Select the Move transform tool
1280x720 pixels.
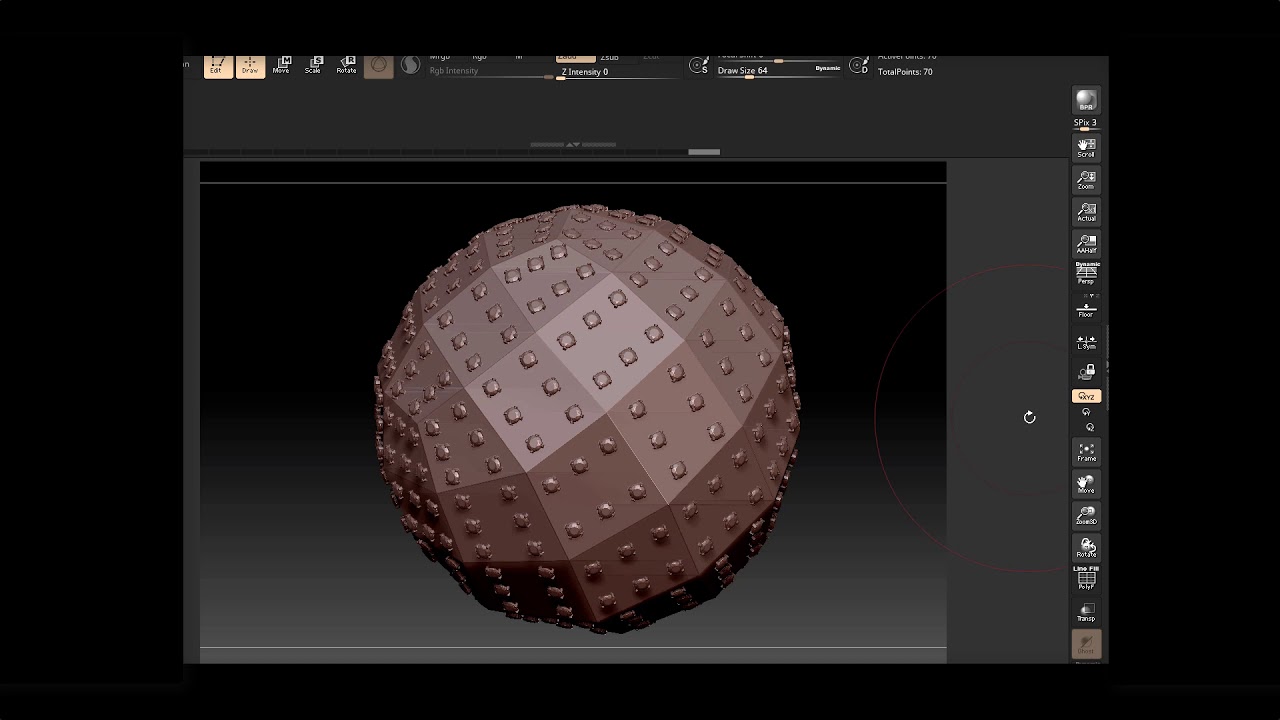[281, 66]
